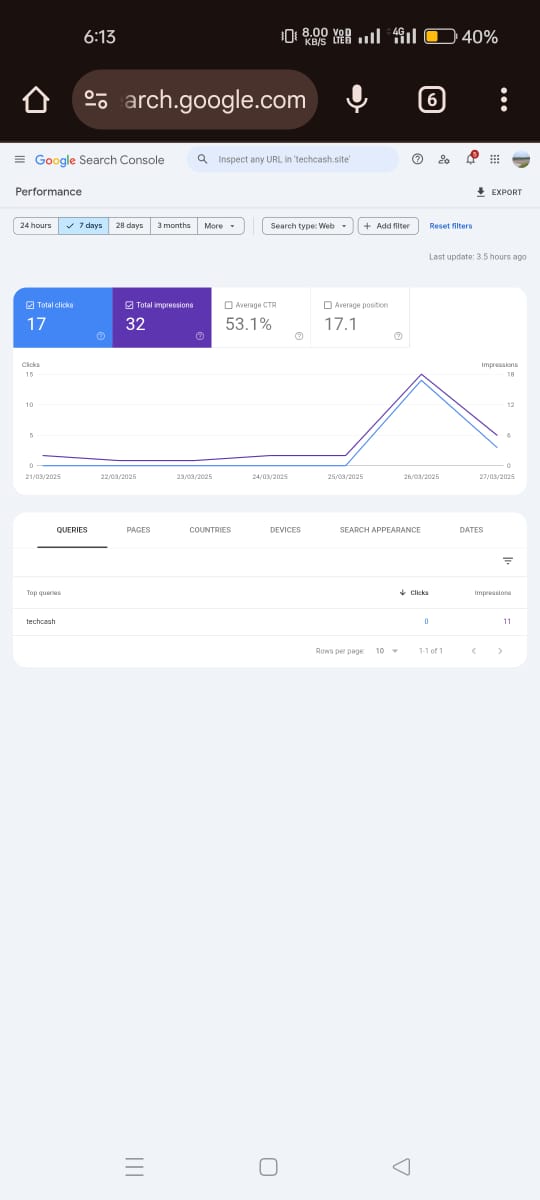Enable the Average CTR checkbox
The width and height of the screenshot is (540, 1200).
[x=229, y=305]
